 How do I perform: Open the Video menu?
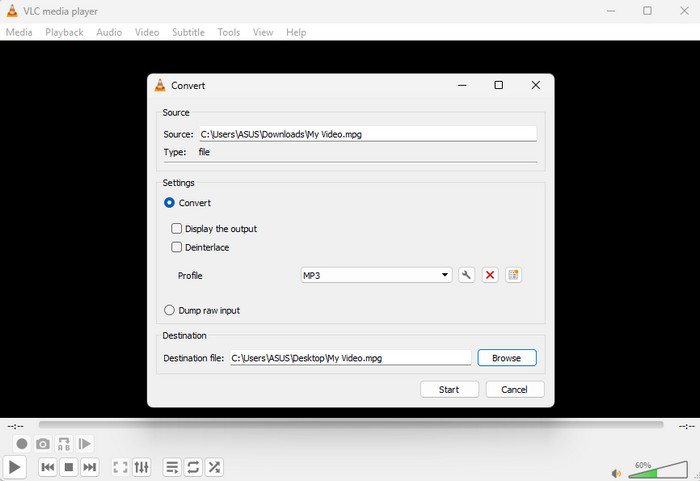point(147,32)
